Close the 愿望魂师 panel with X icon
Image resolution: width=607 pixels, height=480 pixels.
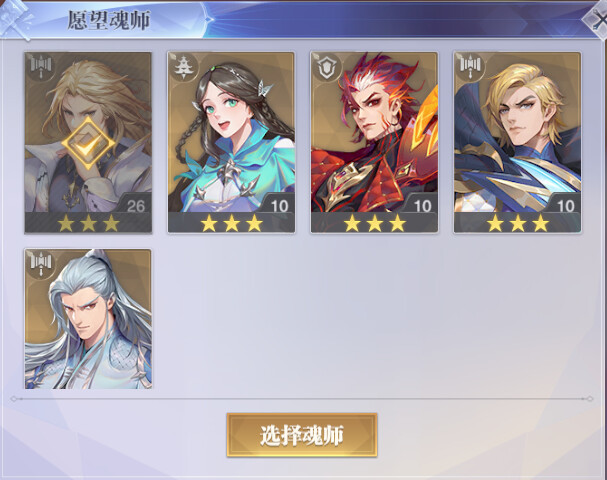pos(598,19)
